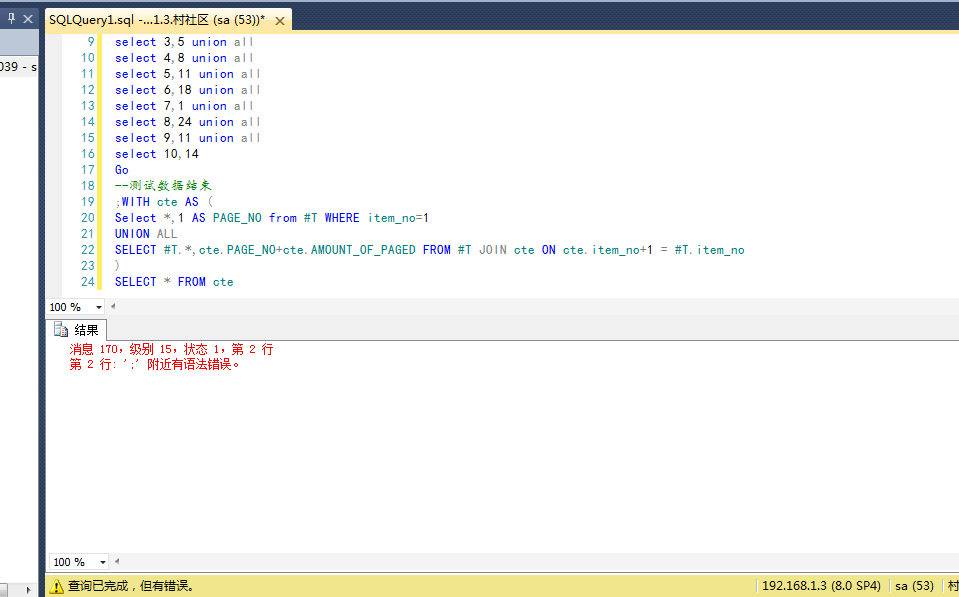Click the red error message text
Viewport: 959px width, 597px height.
click(171, 357)
